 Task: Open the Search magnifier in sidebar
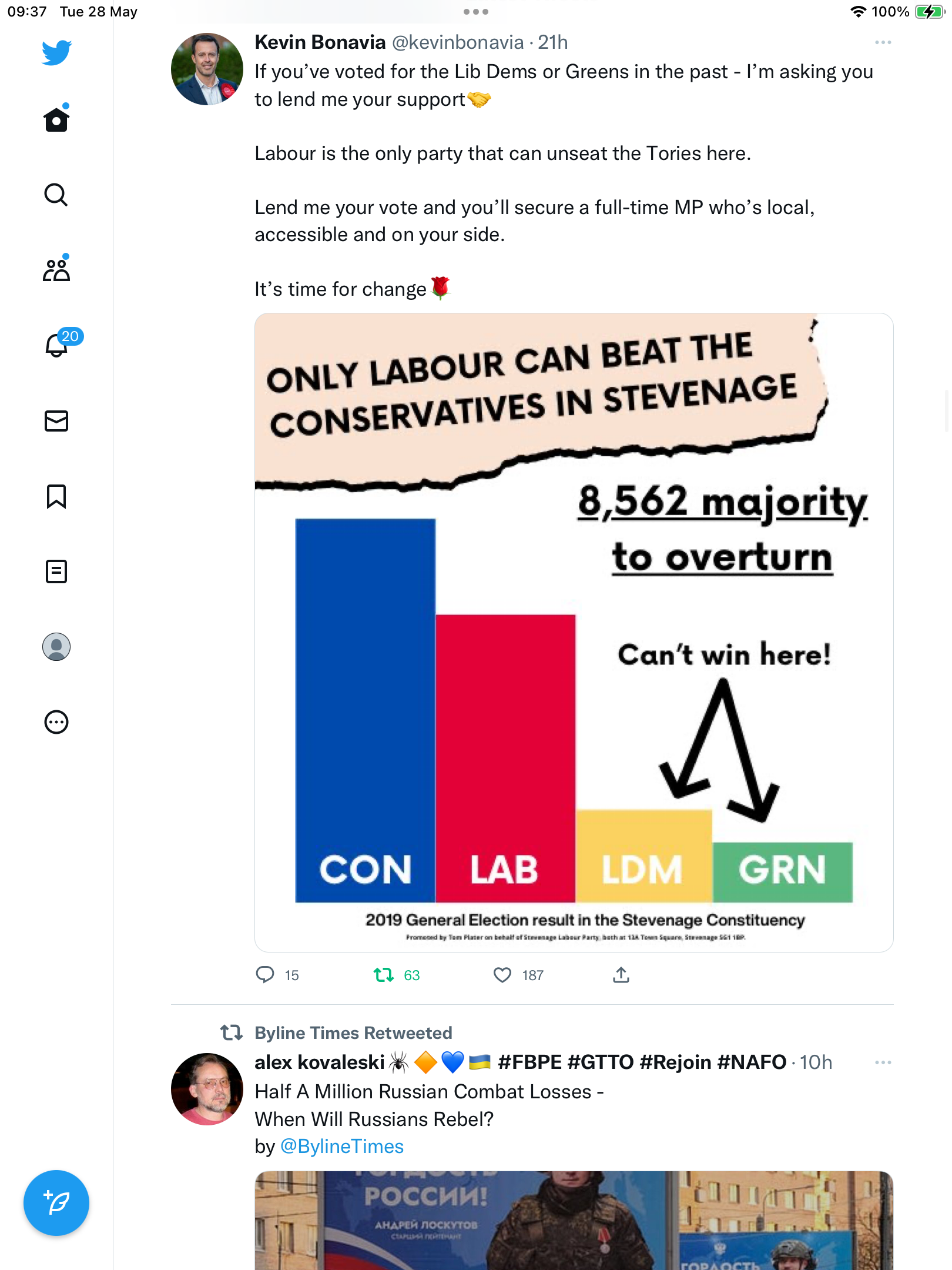click(x=56, y=195)
